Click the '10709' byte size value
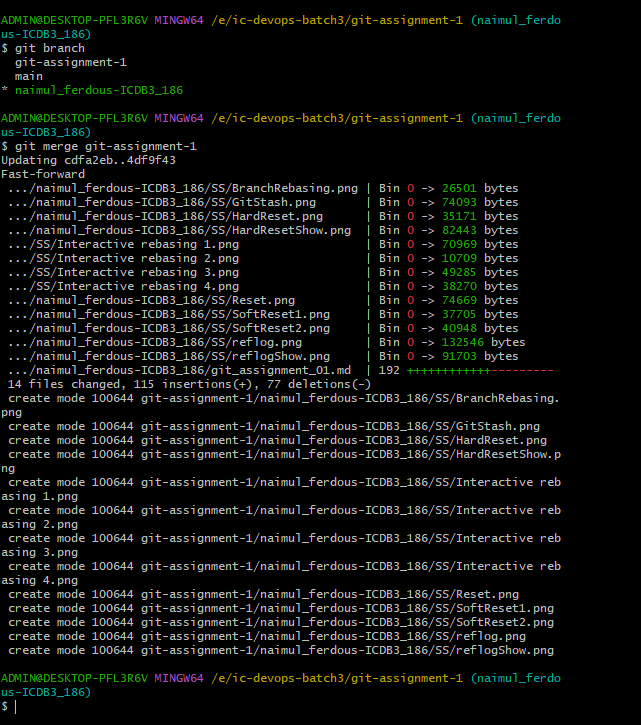Screen dimensions: 641x725 (x=459, y=258)
